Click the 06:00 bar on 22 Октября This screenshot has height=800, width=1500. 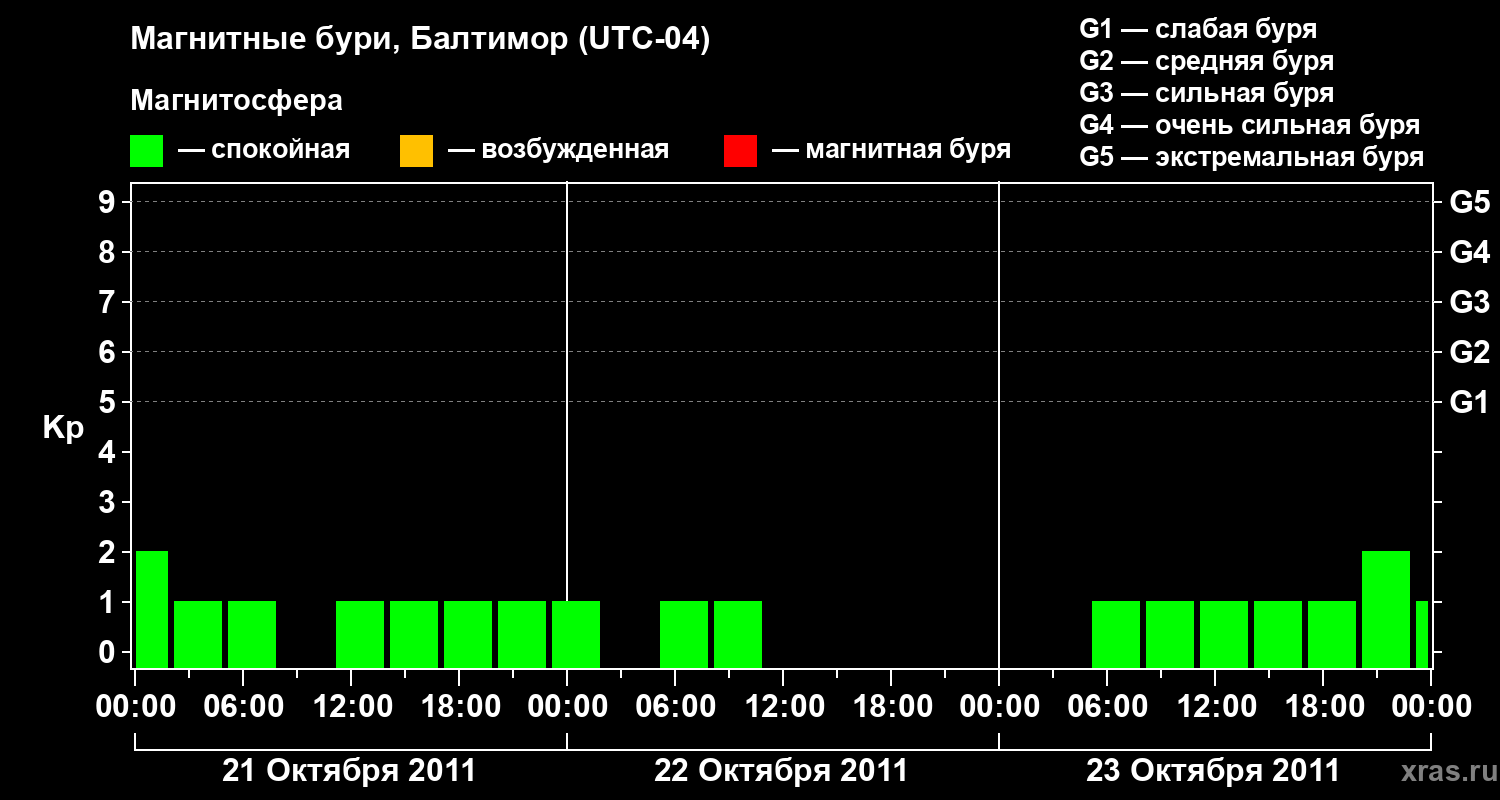(684, 634)
